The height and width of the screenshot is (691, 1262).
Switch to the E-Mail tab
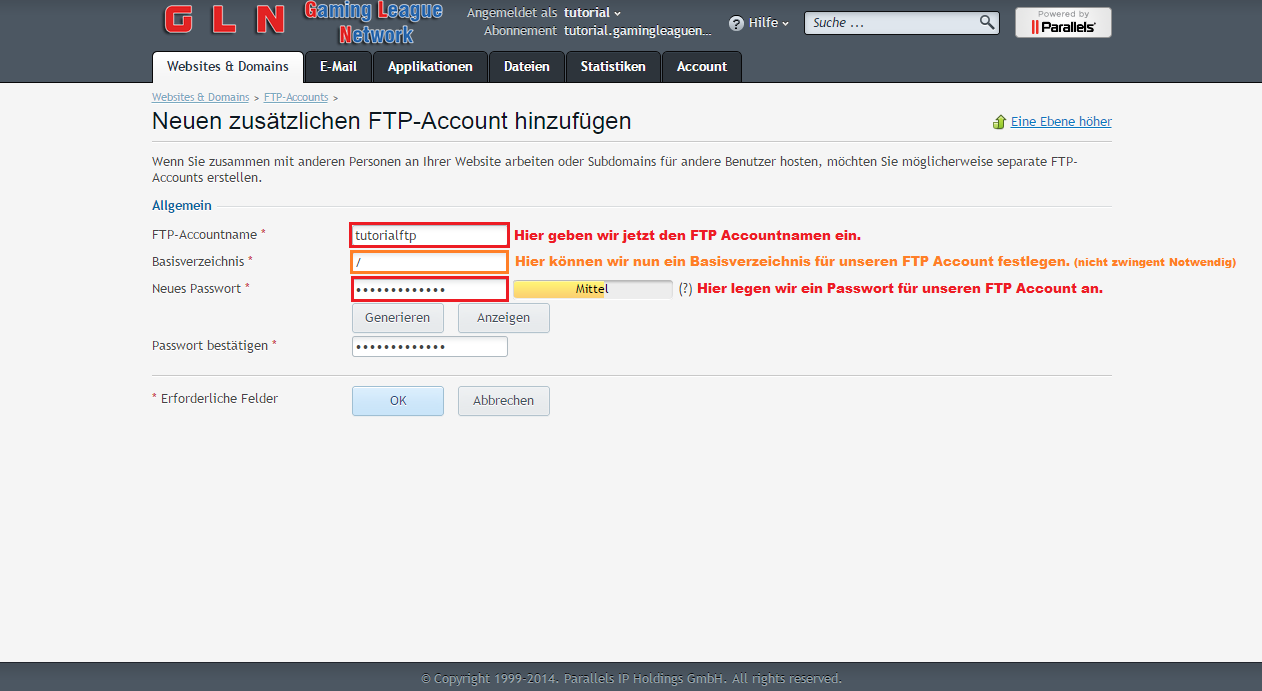[338, 67]
